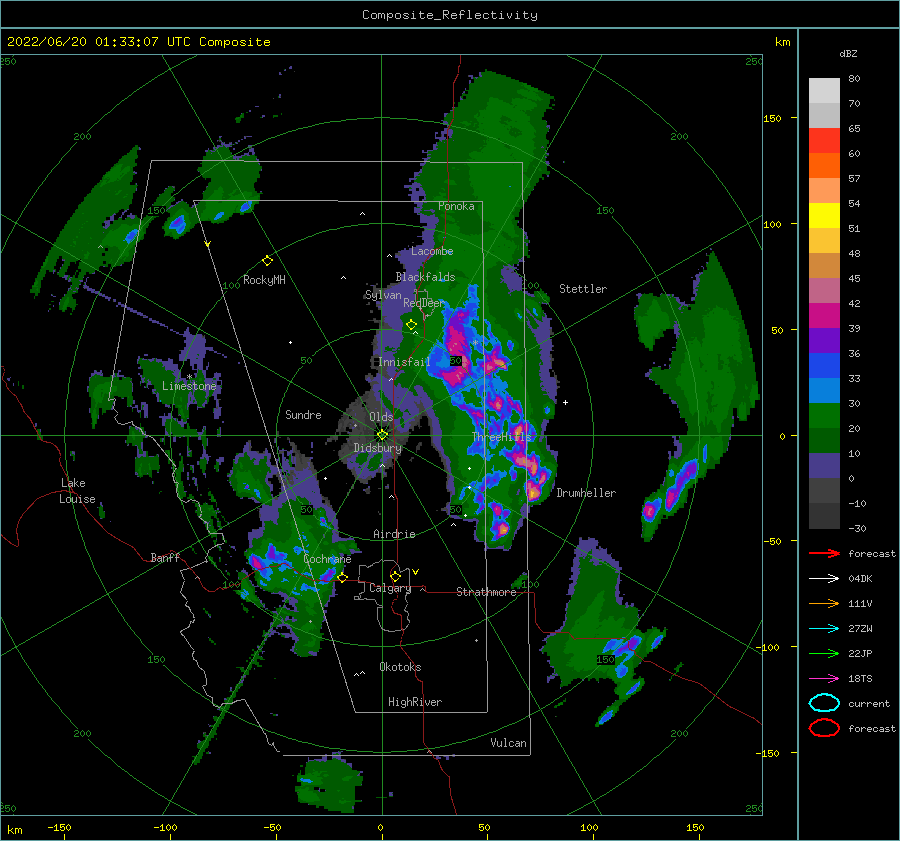Click the dBZ legend heading
The height and width of the screenshot is (841, 900).
(848, 53)
